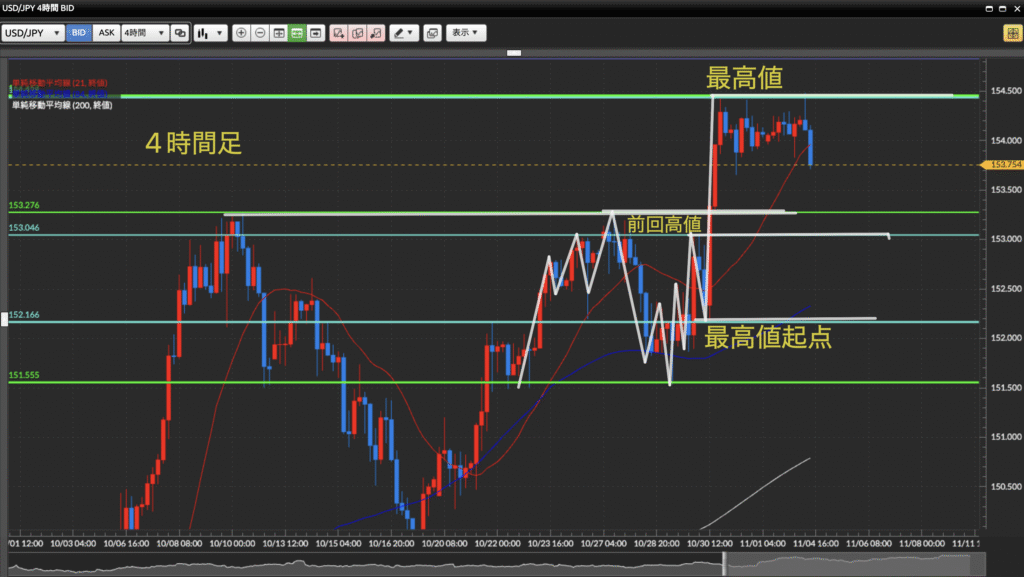Click the middle pink toolbar icon

tap(357, 33)
